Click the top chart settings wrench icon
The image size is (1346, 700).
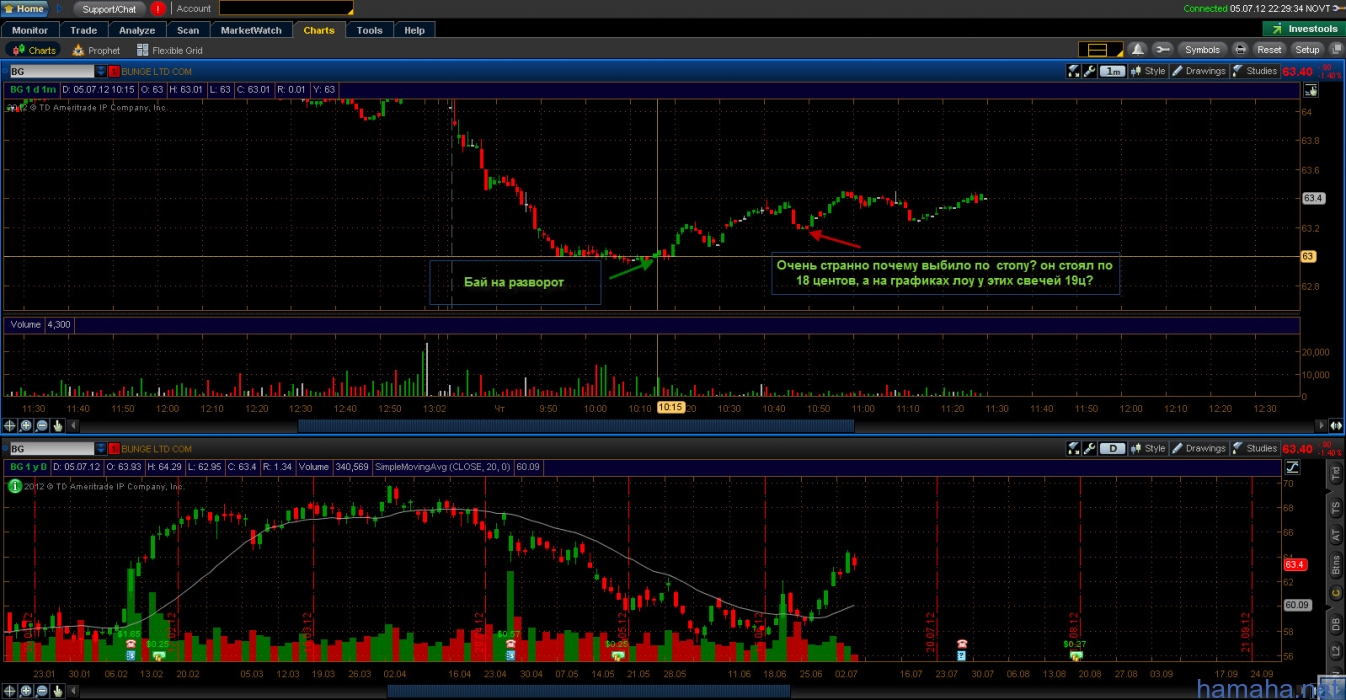(x=1089, y=71)
